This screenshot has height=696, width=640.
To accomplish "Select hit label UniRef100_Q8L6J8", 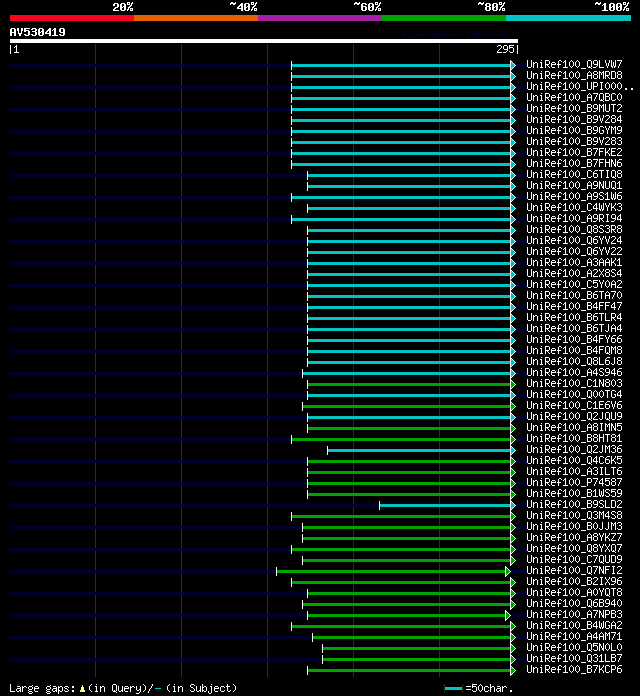I will point(574,361).
